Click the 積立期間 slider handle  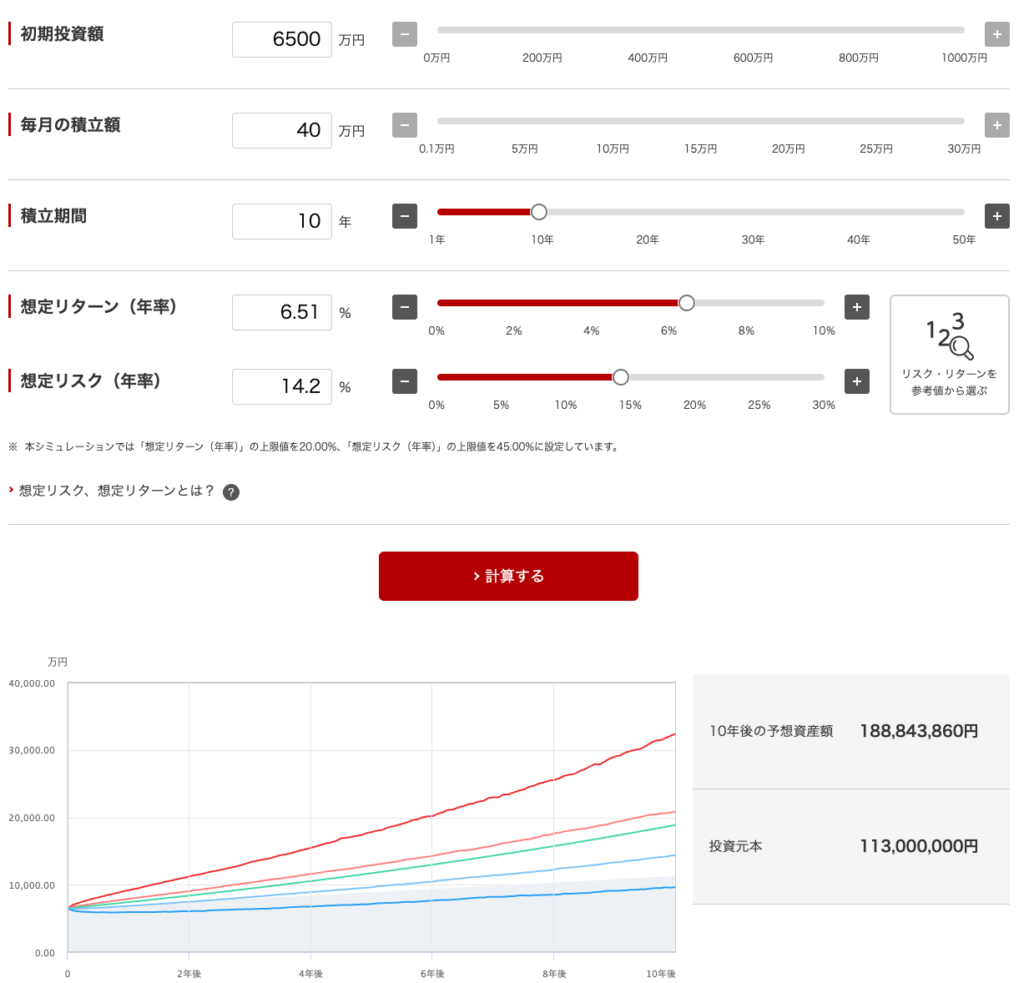coord(539,212)
